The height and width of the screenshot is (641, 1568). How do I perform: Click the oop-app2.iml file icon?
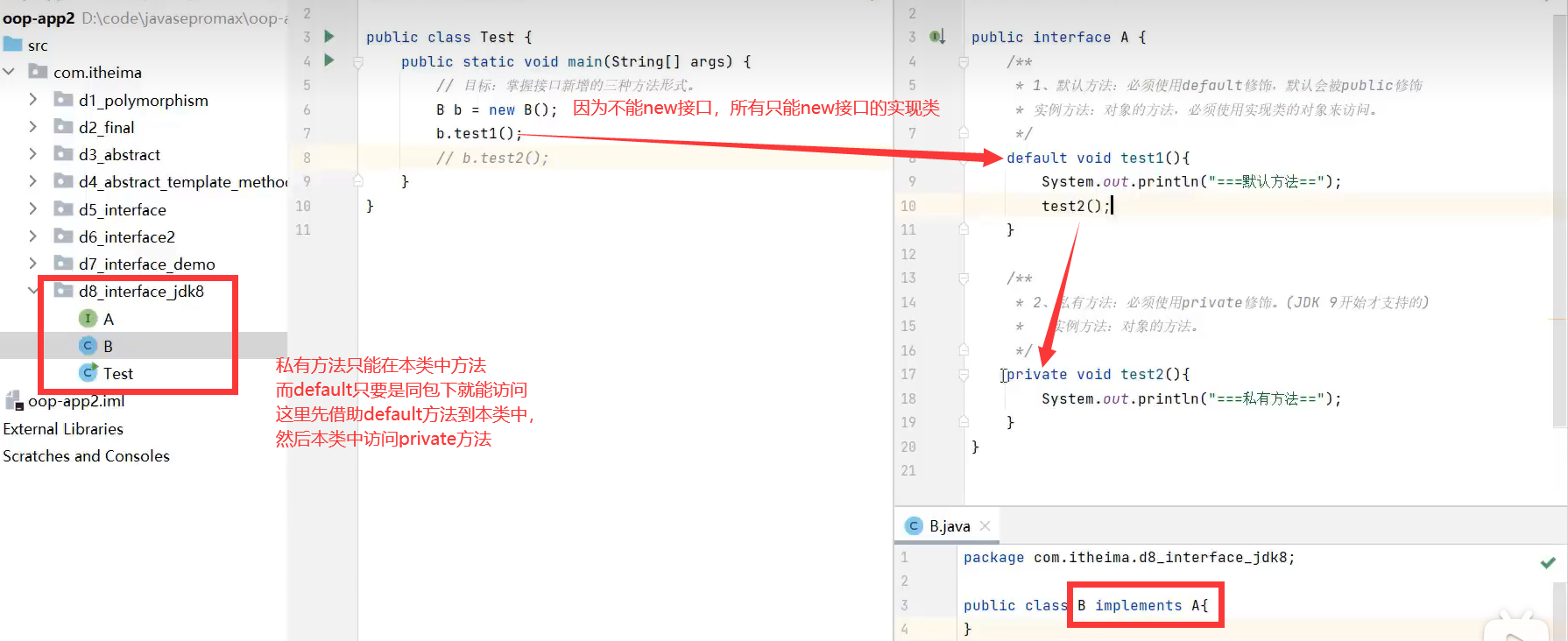pos(14,401)
